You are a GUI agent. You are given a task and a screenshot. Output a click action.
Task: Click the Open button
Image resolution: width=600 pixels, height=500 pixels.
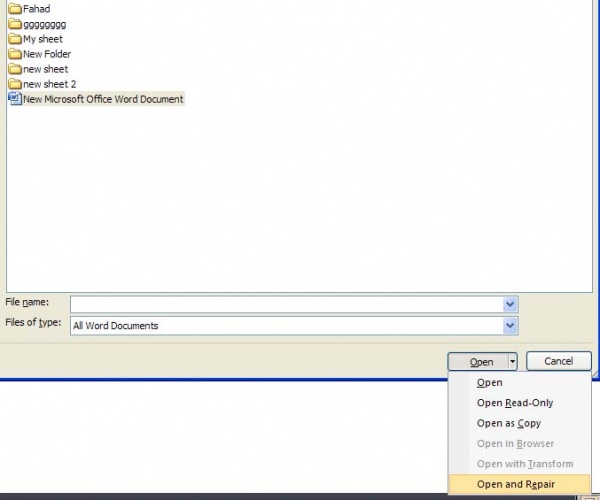pos(478,362)
